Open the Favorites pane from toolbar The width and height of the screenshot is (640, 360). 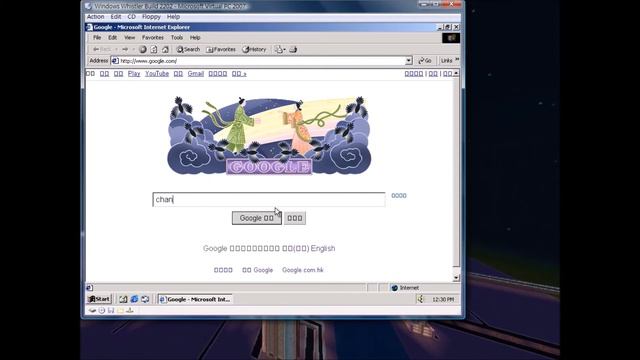coord(221,49)
